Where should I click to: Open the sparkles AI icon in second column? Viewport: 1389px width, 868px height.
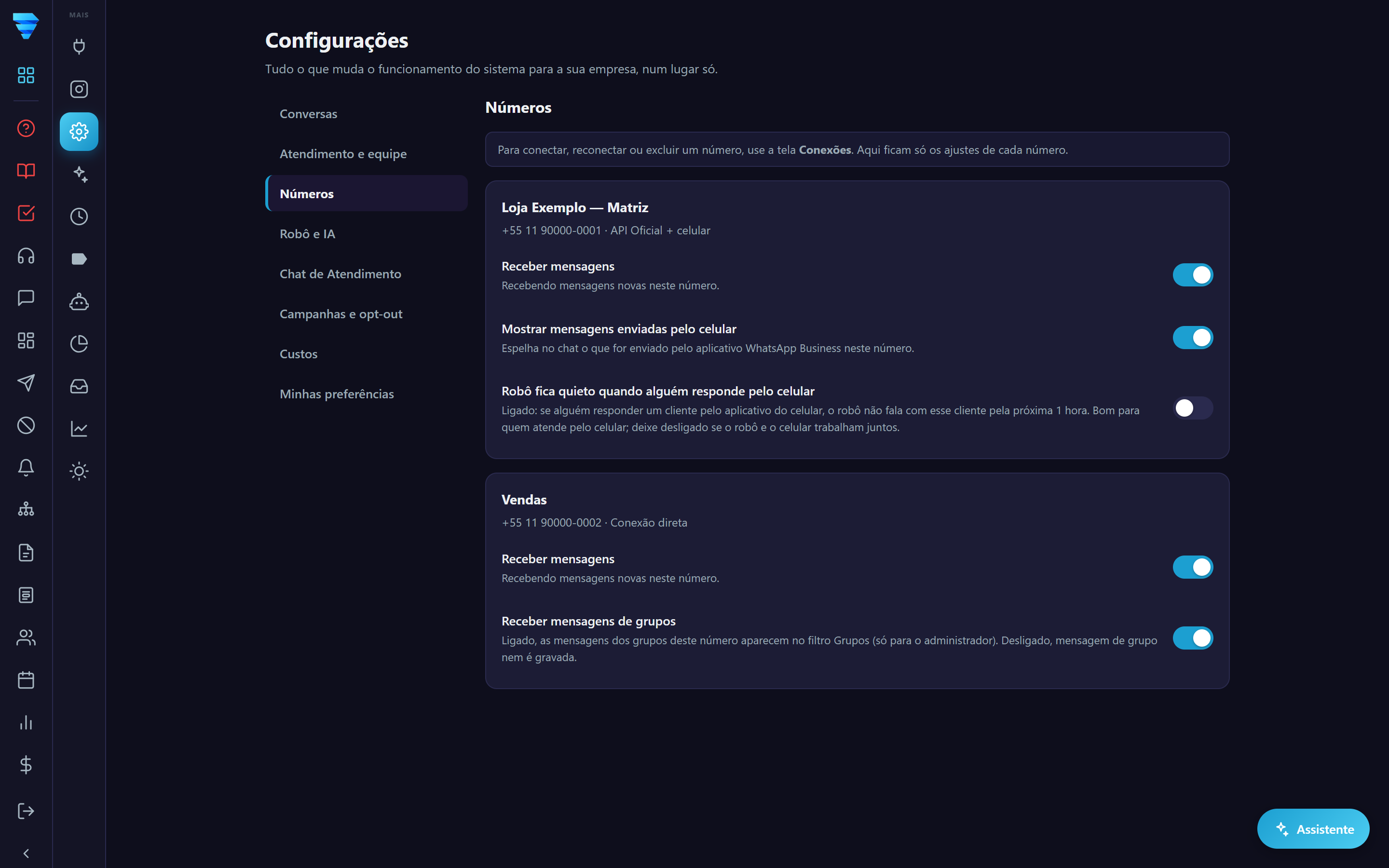[x=79, y=174]
